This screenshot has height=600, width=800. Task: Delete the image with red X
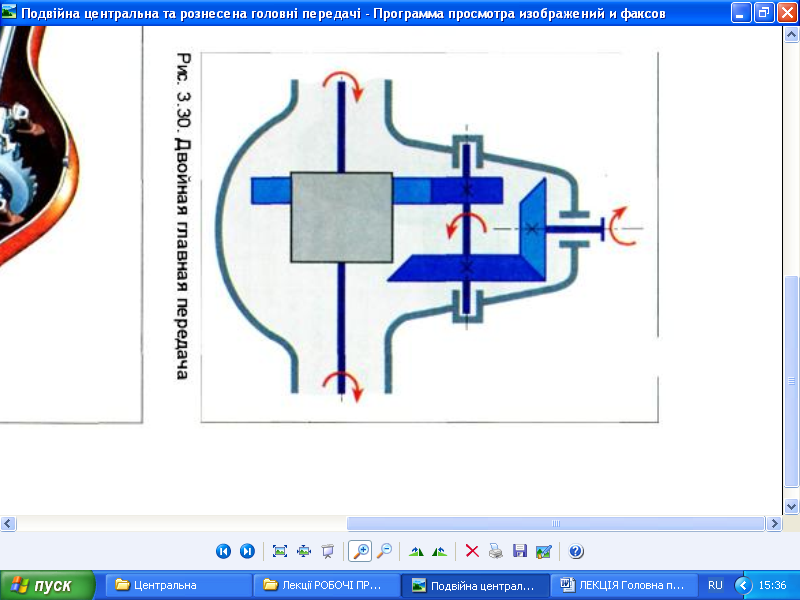(x=472, y=551)
